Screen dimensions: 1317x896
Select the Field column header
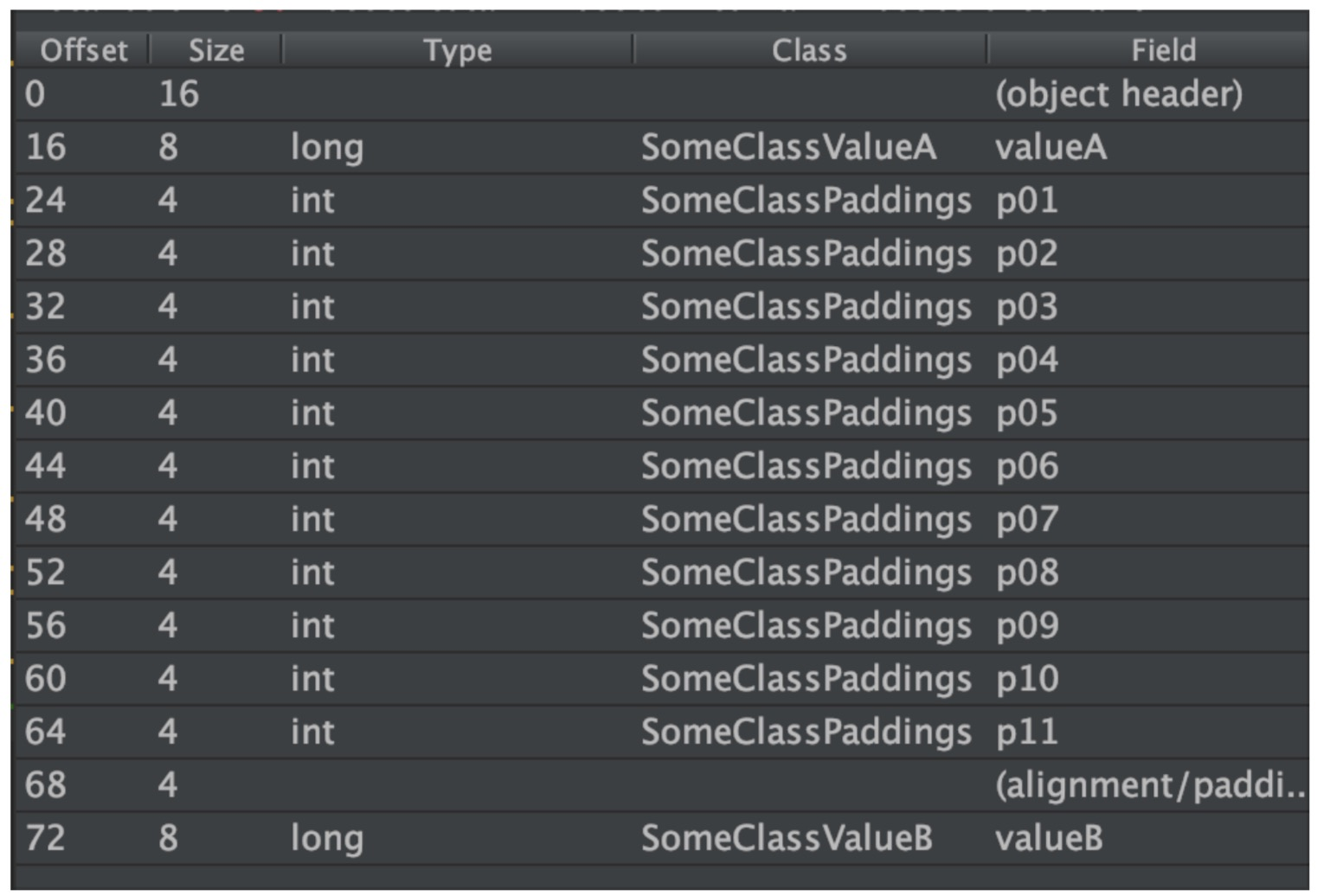(1163, 50)
